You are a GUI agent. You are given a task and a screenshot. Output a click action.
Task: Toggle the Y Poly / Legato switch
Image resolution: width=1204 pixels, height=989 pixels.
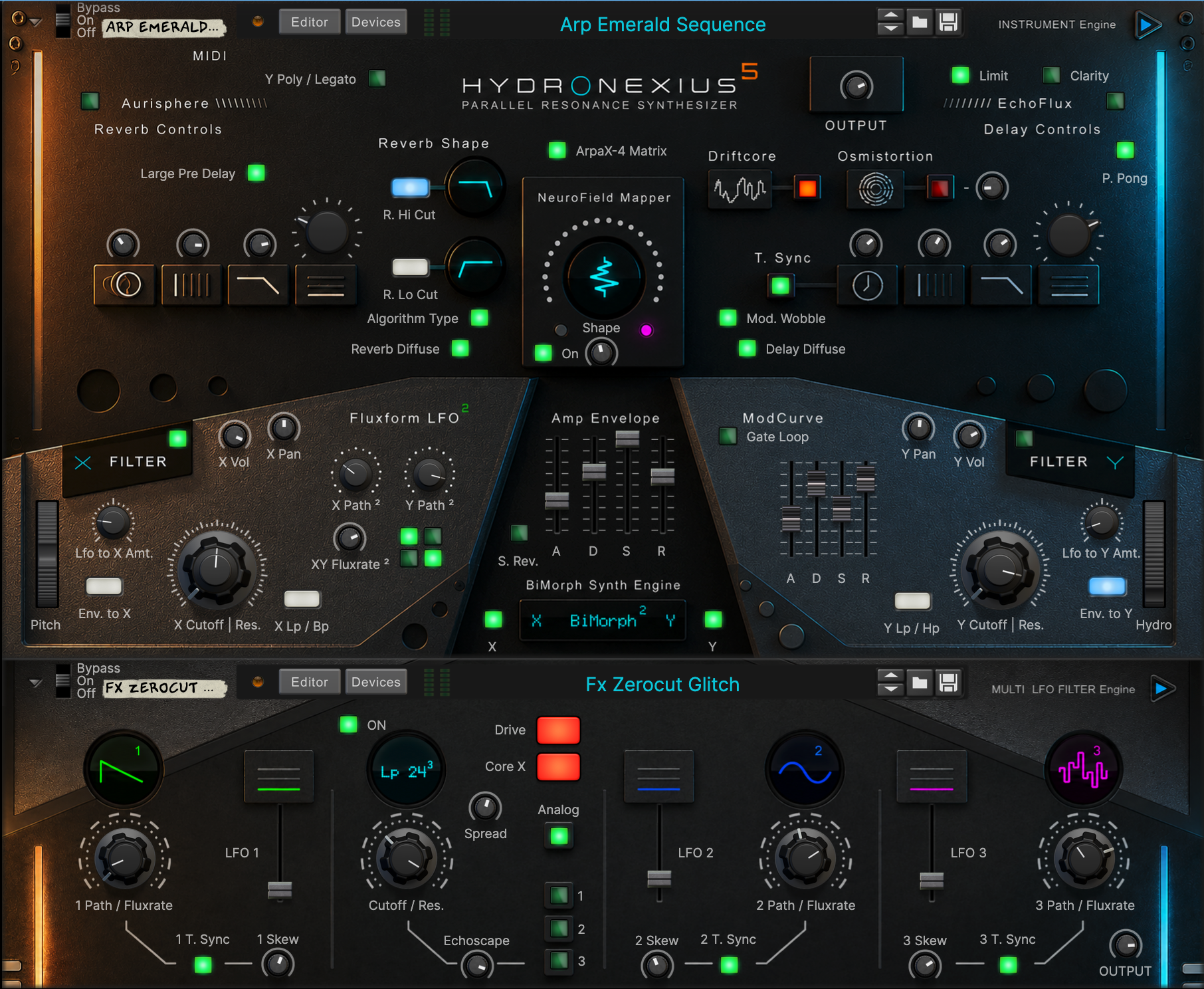377,78
